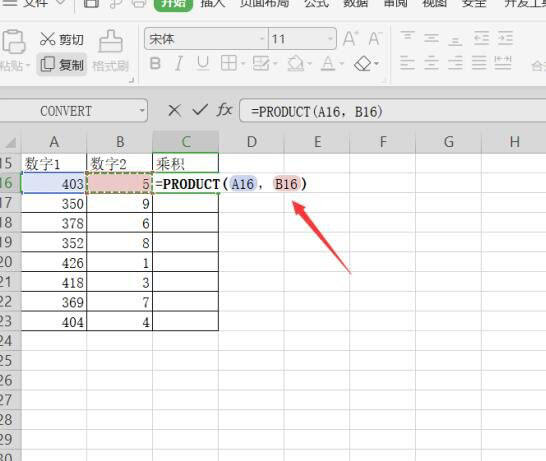Toggle Italic formatting
Image resolution: width=546 pixels, height=461 pixels.
[179, 64]
